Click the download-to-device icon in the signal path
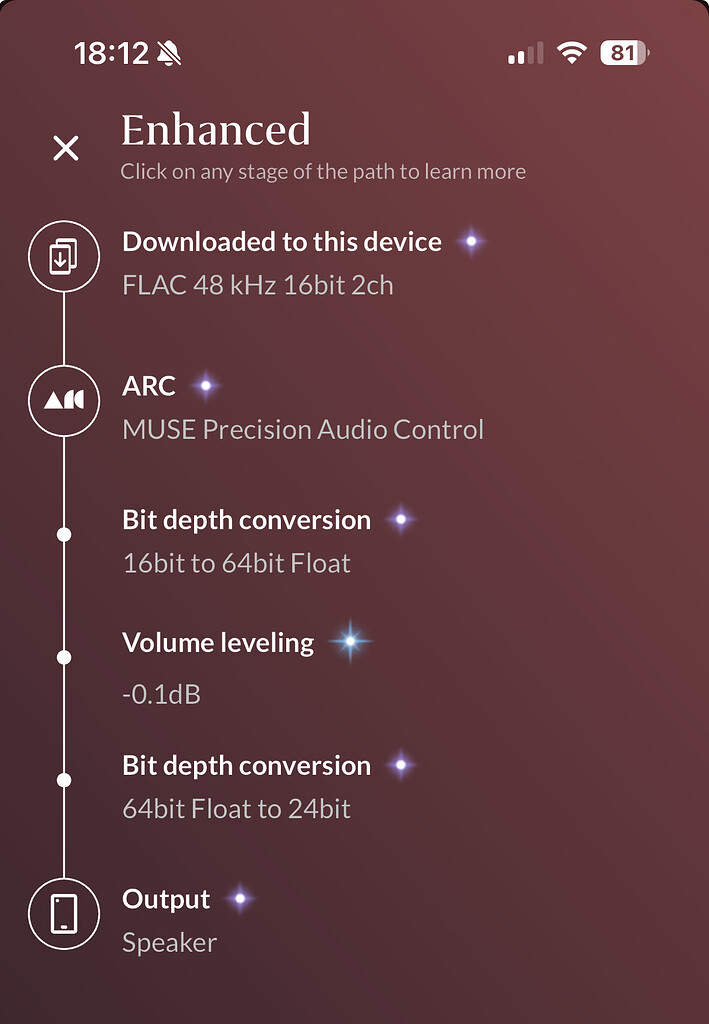This screenshot has width=709, height=1024. click(x=64, y=256)
